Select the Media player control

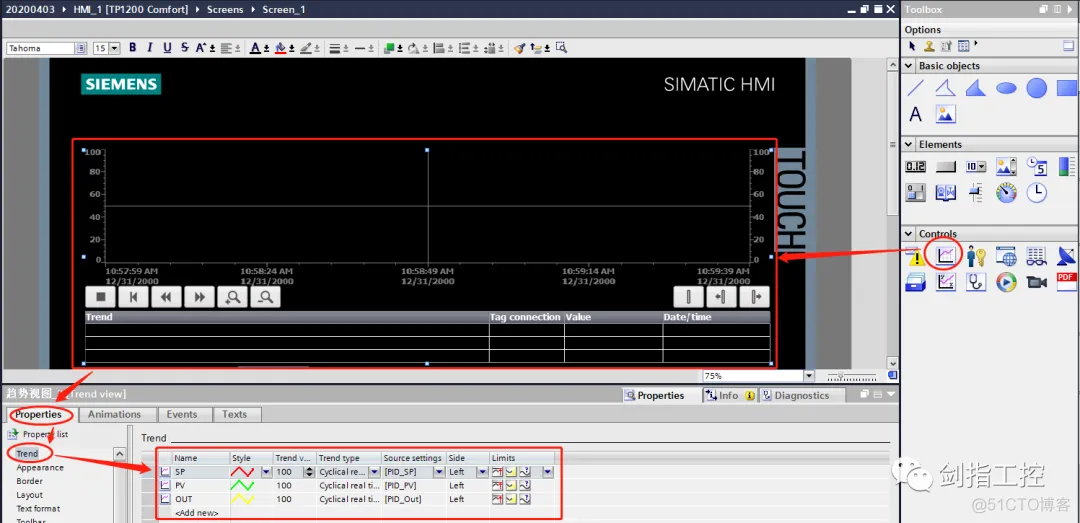[x=1006, y=282]
